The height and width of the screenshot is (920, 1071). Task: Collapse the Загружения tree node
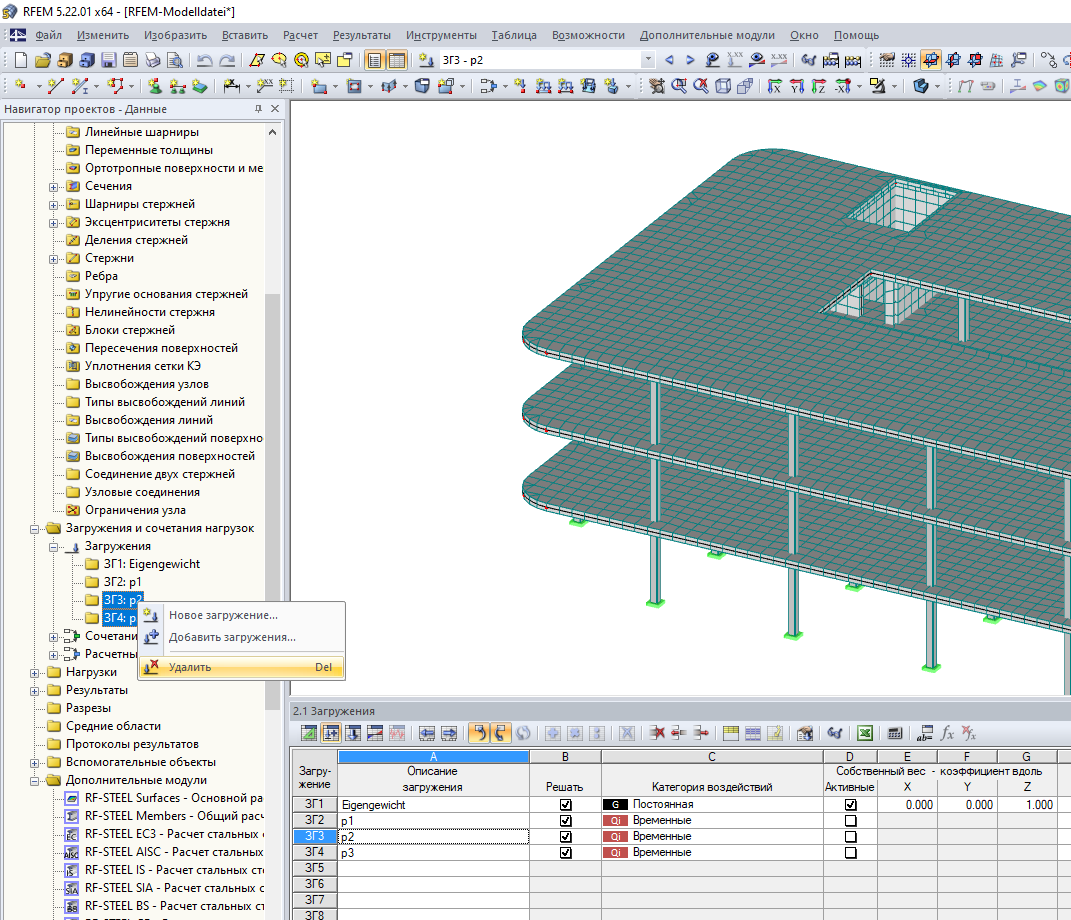(53, 547)
